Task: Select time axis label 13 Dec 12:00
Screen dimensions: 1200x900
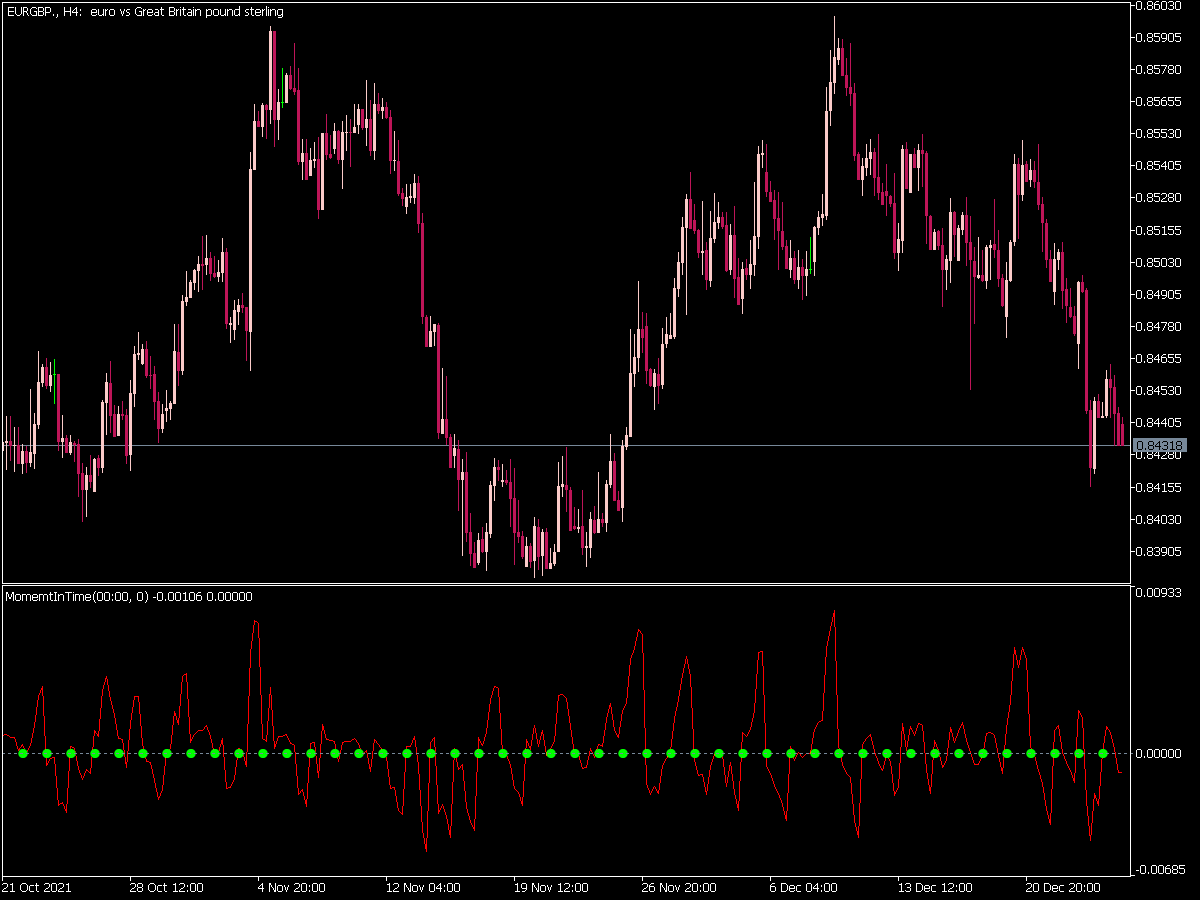Action: (x=935, y=888)
